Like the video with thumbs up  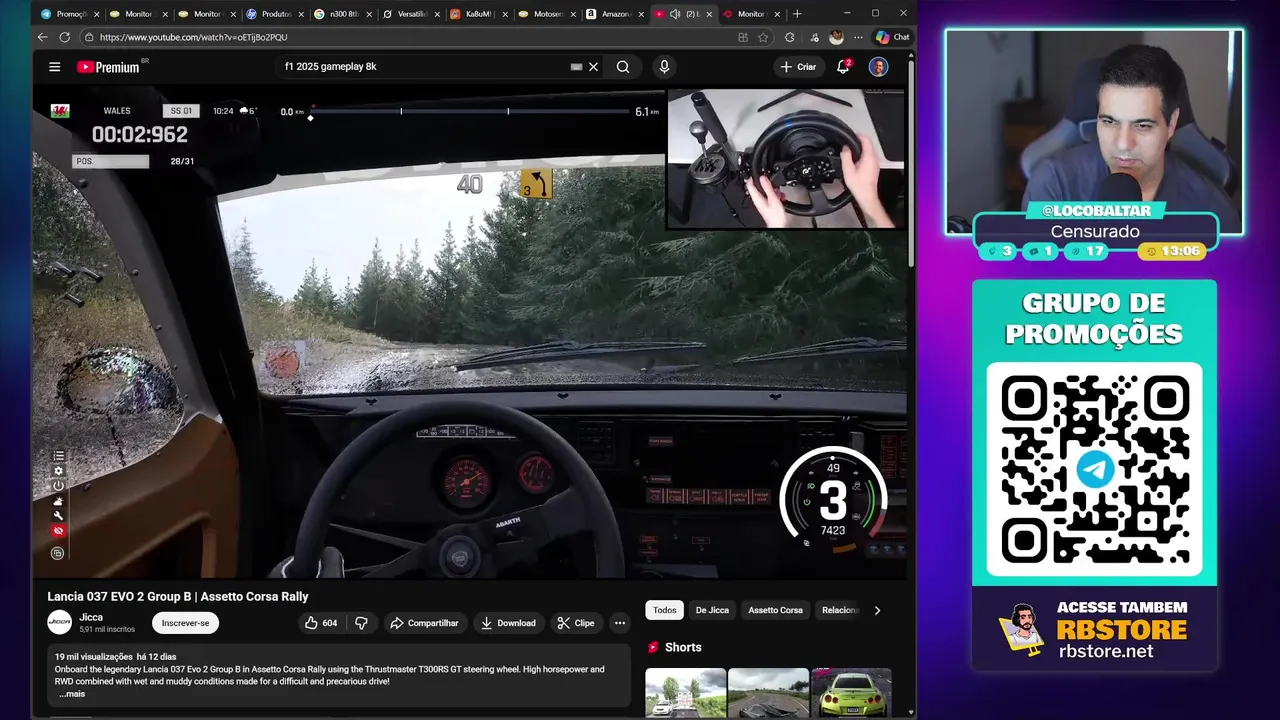pos(320,623)
